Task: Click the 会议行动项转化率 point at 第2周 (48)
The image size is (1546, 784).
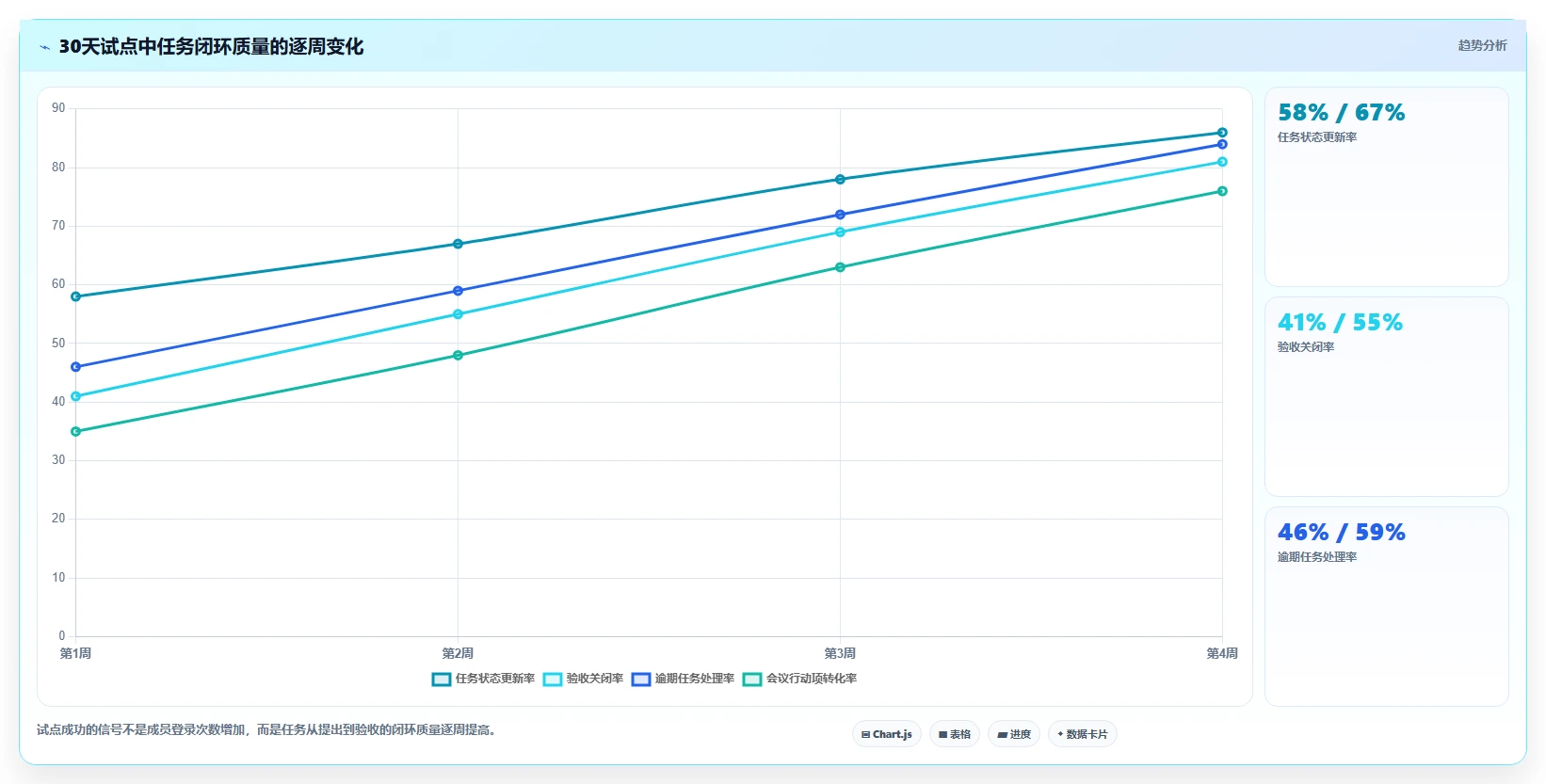Action: click(459, 356)
